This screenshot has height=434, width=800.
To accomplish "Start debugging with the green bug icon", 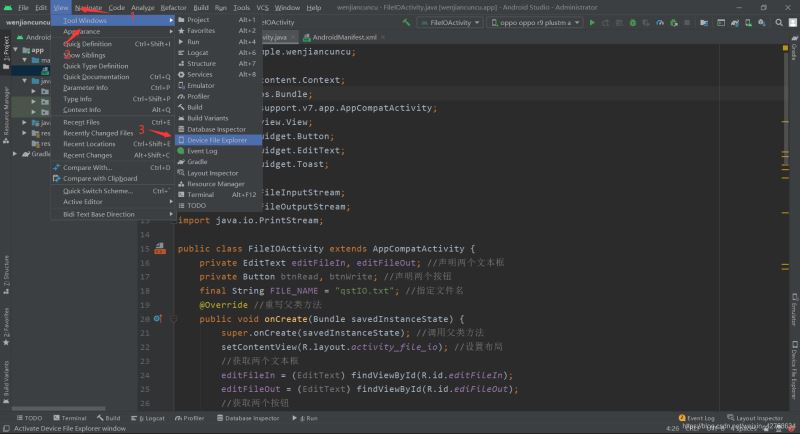I will click(633, 23).
